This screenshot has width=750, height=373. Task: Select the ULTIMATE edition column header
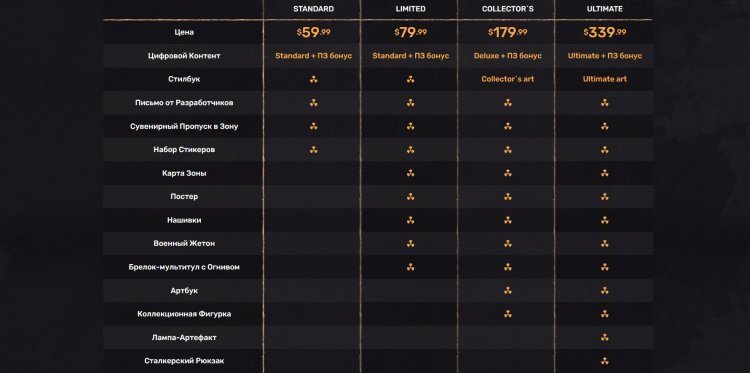[x=605, y=9]
